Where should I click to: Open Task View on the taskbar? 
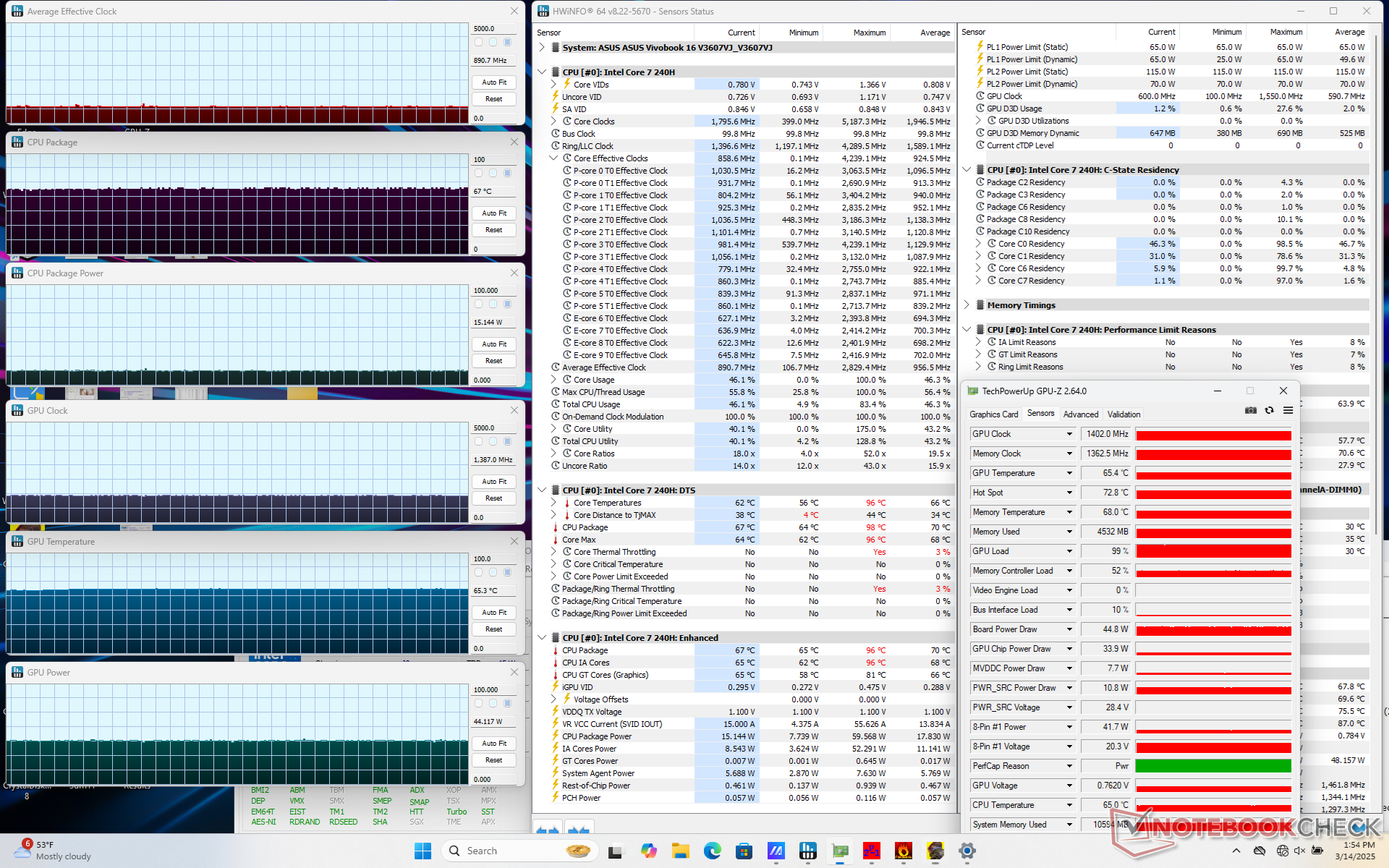[x=616, y=851]
